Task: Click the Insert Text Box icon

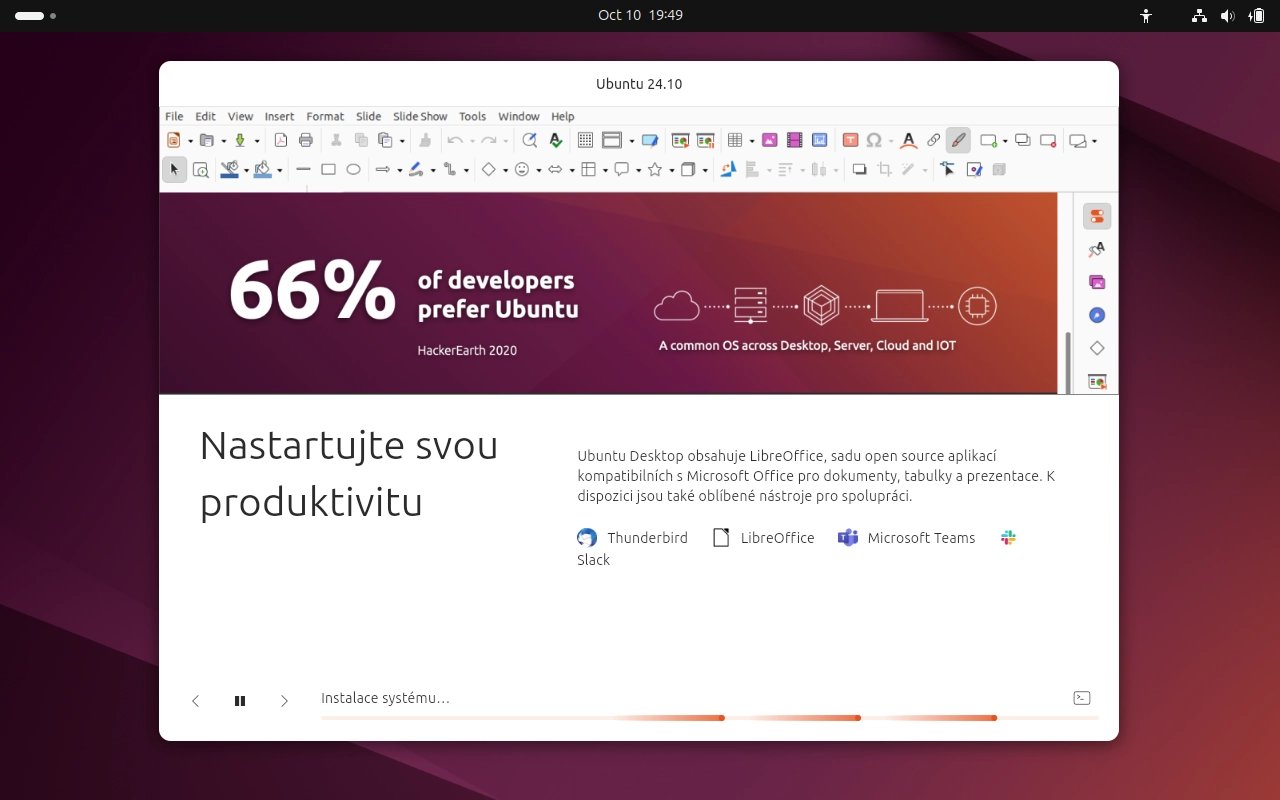Action: pos(850,140)
